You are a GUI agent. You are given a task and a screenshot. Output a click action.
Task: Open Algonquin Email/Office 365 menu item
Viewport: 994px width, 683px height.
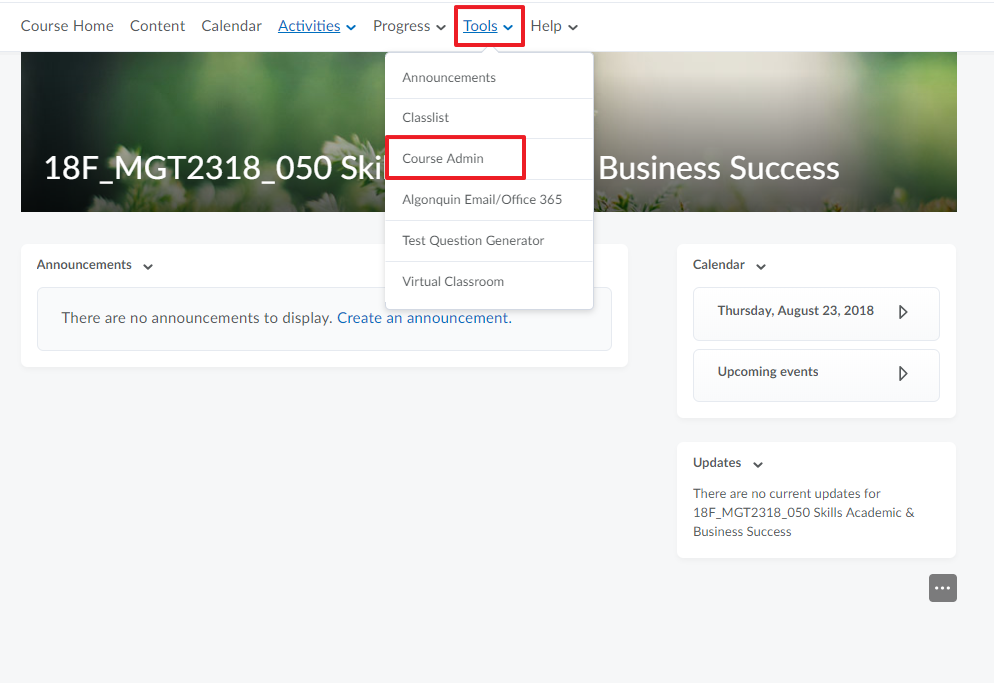pos(482,199)
